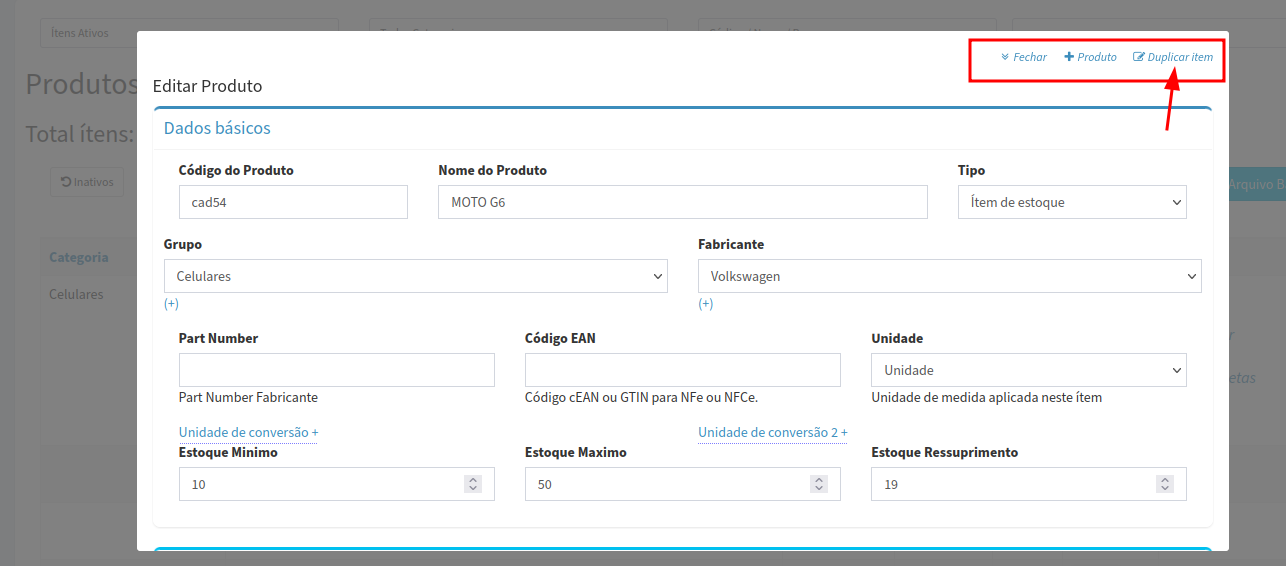
Task: Expand the Grupo dropdown showing Celulares
Action: click(x=415, y=276)
